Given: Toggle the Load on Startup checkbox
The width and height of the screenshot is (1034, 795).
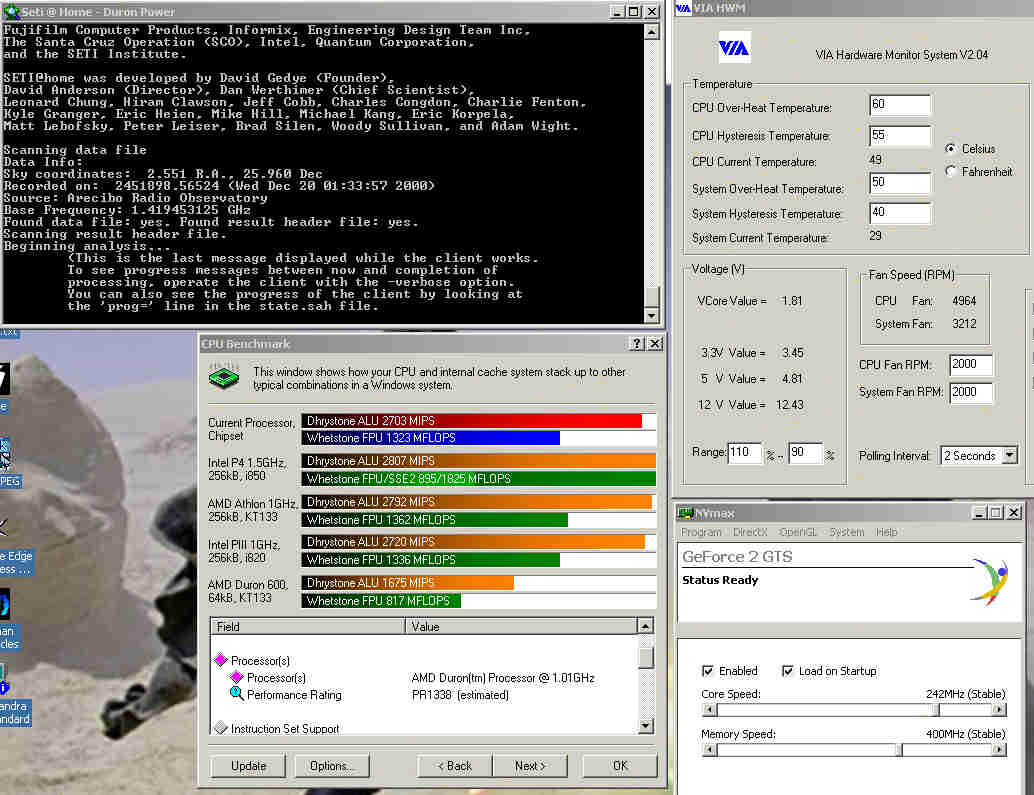Looking at the screenshot, I should point(787,671).
